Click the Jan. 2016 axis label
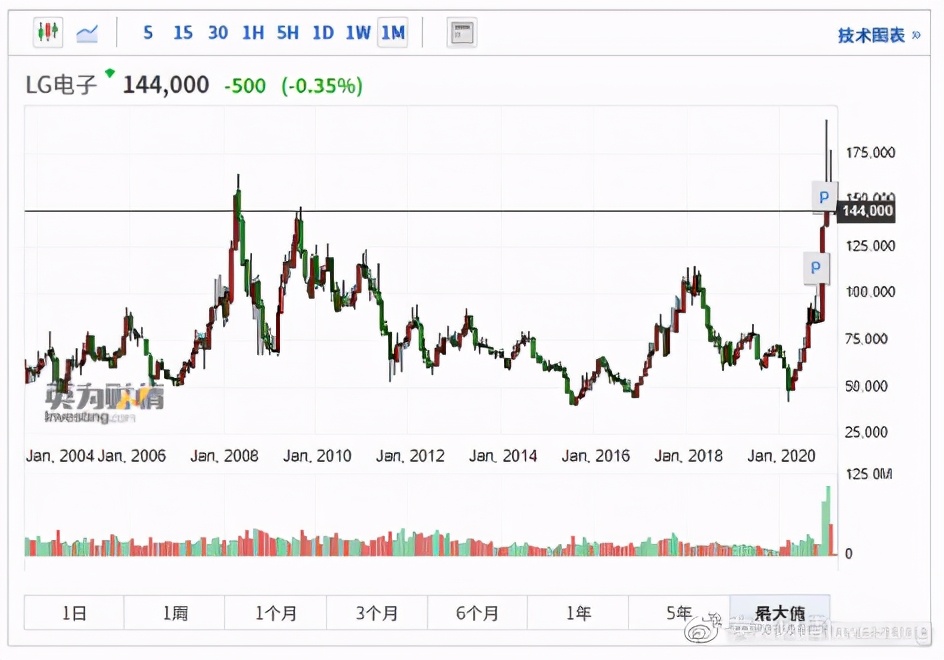This screenshot has width=944, height=660. point(595,455)
